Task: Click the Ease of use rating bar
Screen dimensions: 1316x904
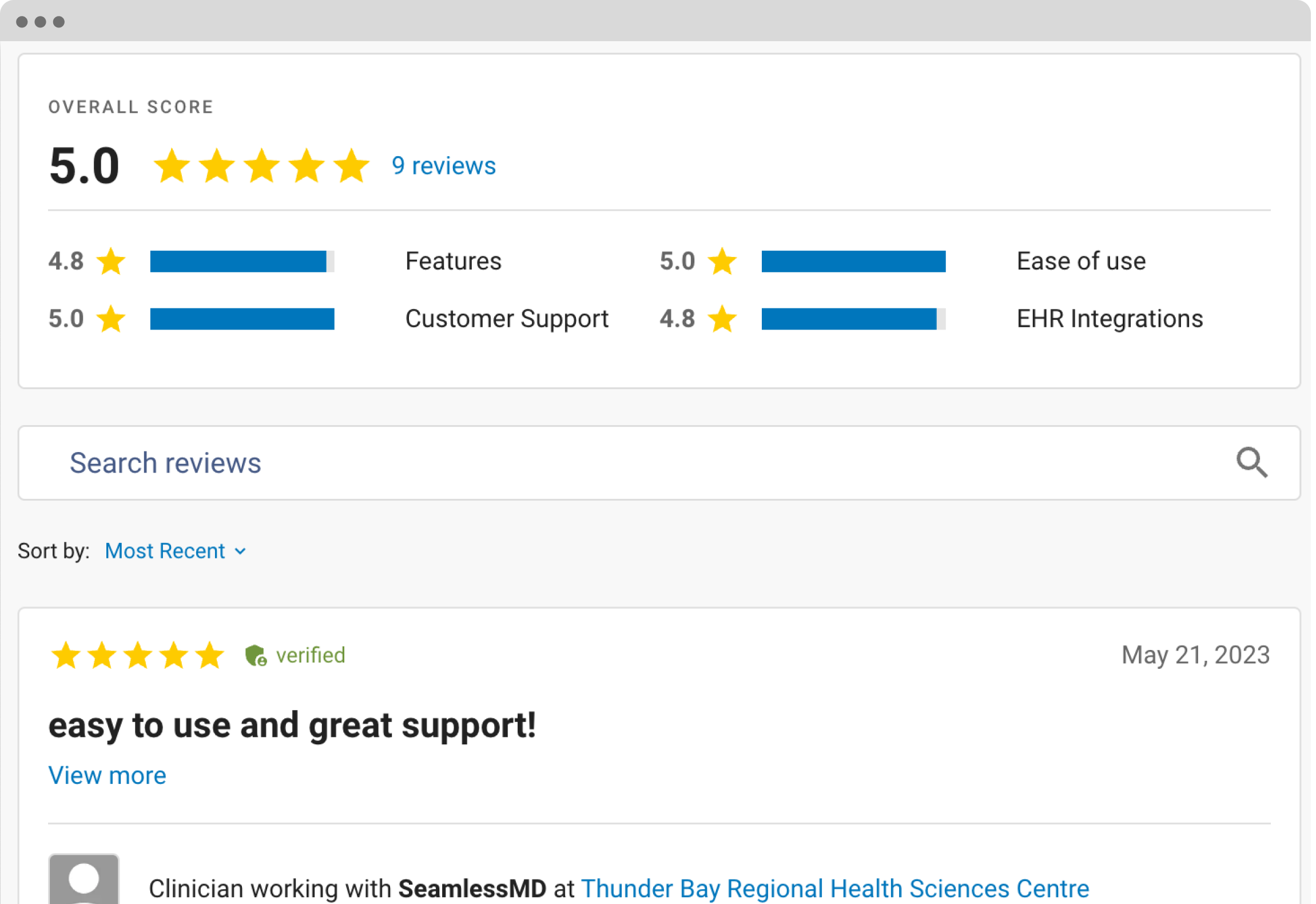Action: [x=853, y=261]
